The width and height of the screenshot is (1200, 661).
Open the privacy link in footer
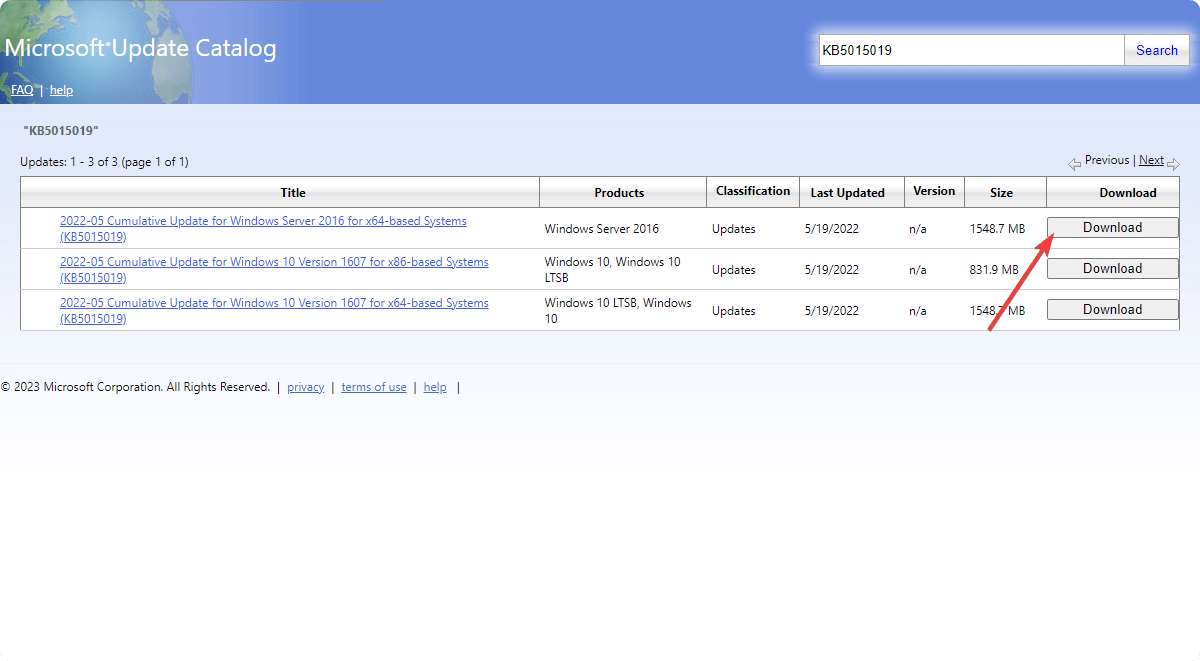pyautogui.click(x=305, y=387)
